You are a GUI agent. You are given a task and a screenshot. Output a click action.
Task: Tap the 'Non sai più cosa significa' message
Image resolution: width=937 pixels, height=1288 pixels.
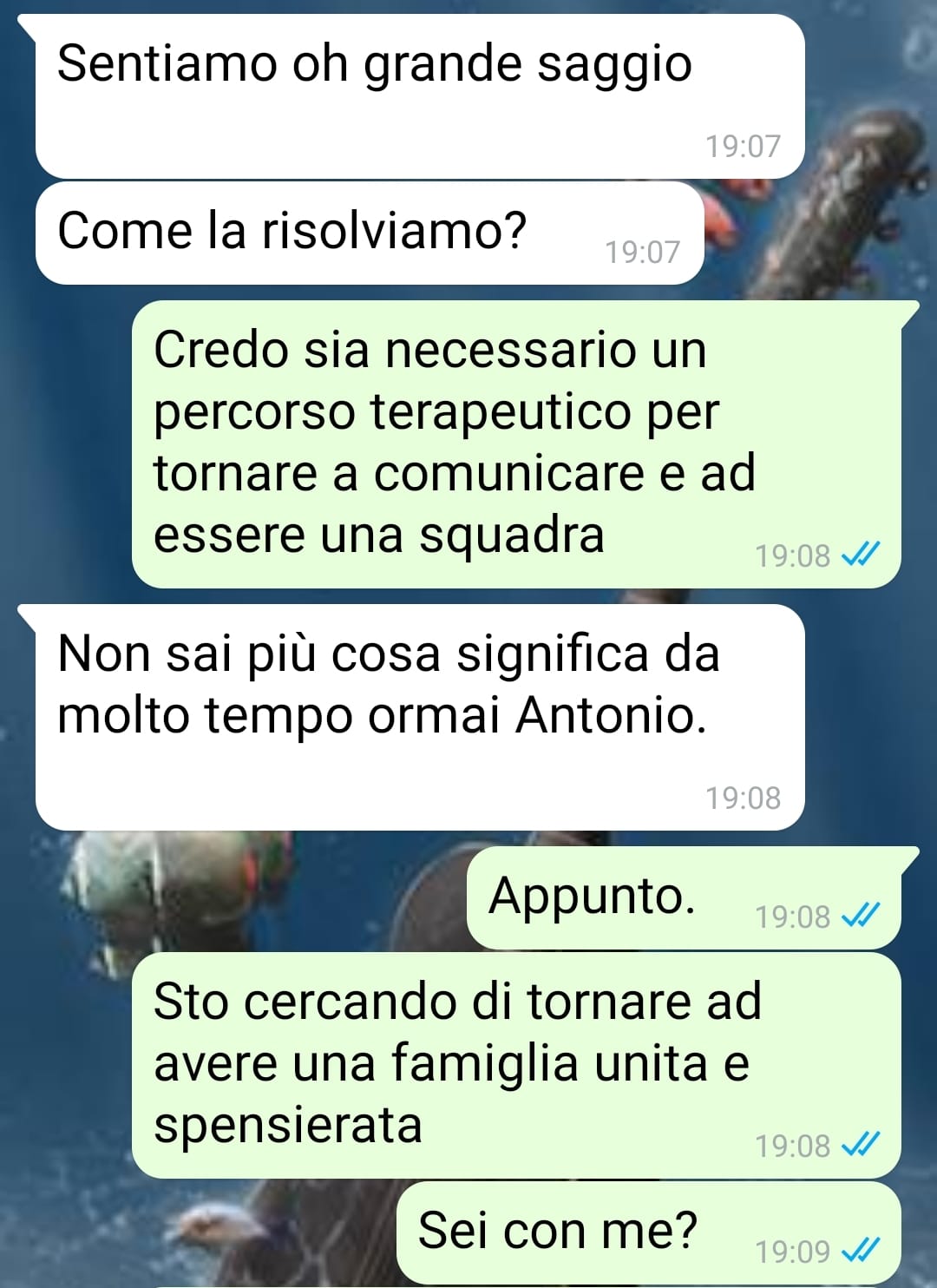(420, 718)
